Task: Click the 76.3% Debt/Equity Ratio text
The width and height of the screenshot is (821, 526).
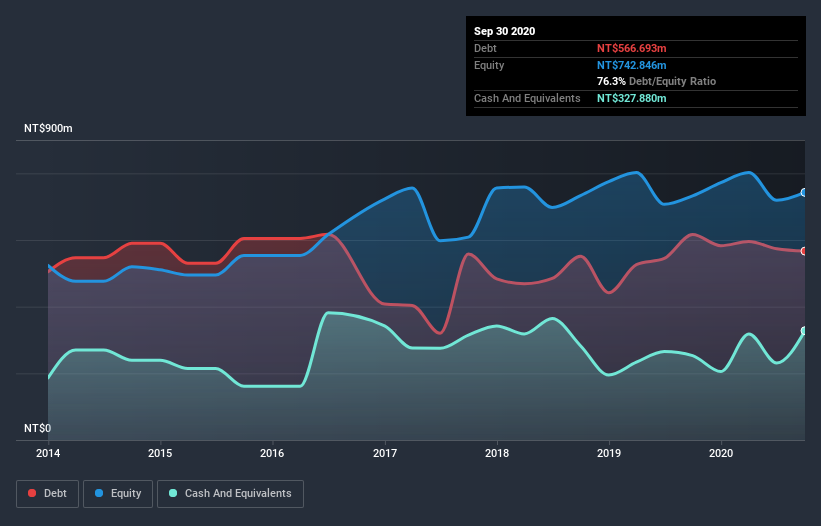Action: coord(657,81)
